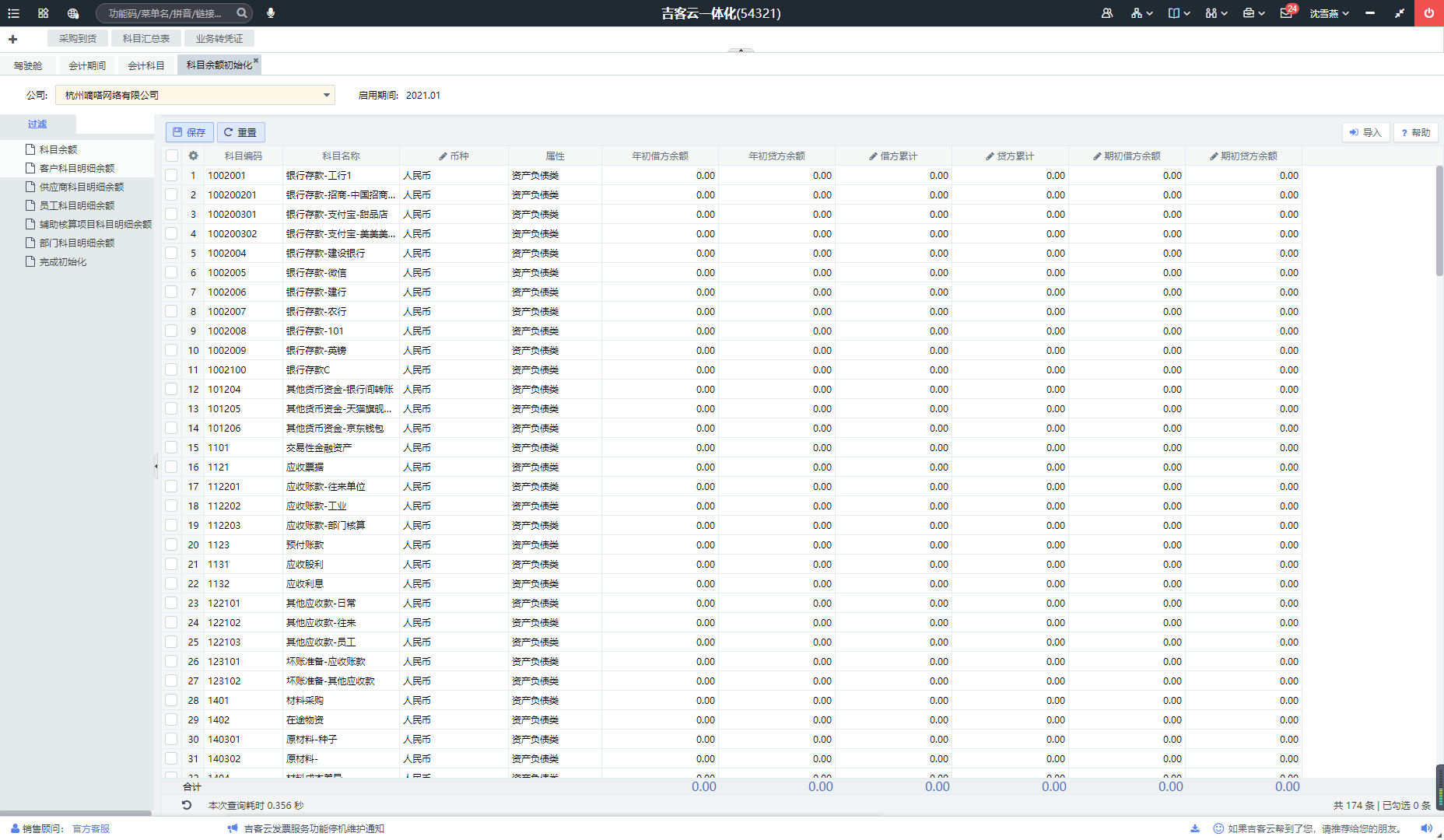Click the 重置 reset button
This screenshot has width=1444, height=840.
[241, 132]
